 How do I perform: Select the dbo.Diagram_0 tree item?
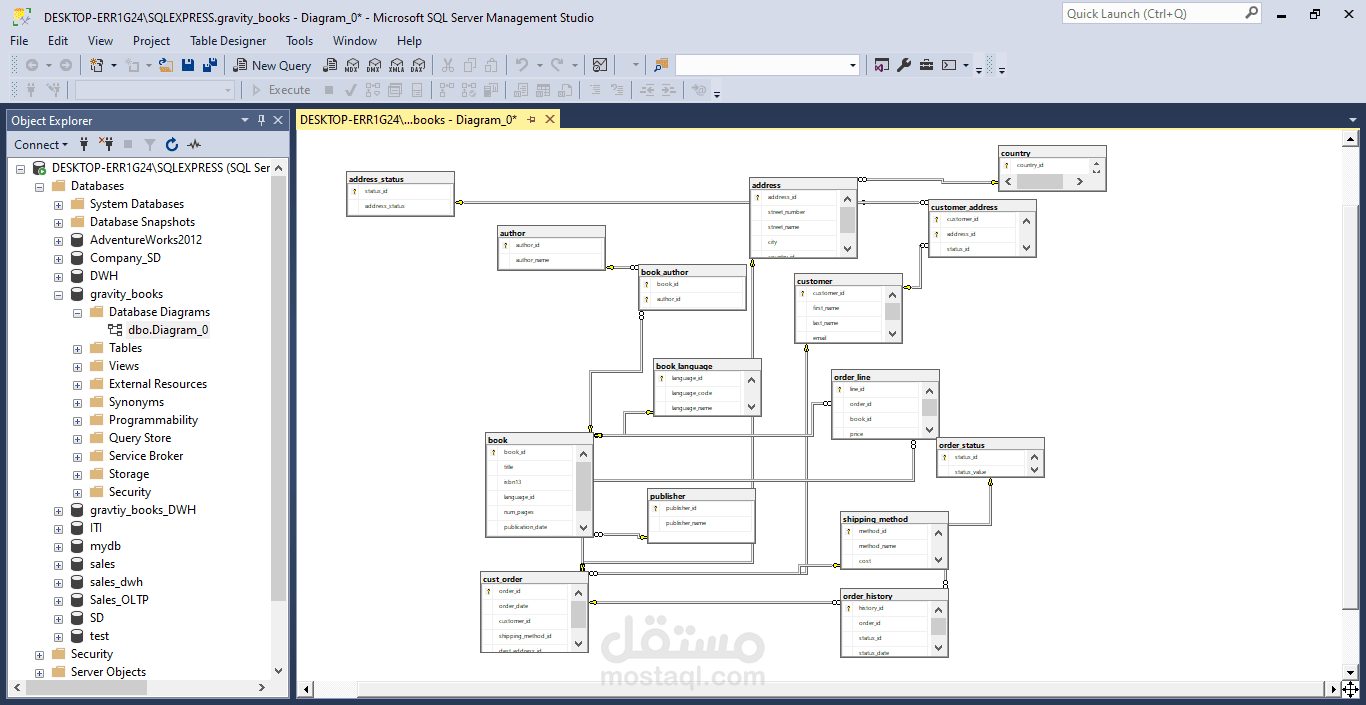pyautogui.click(x=168, y=330)
